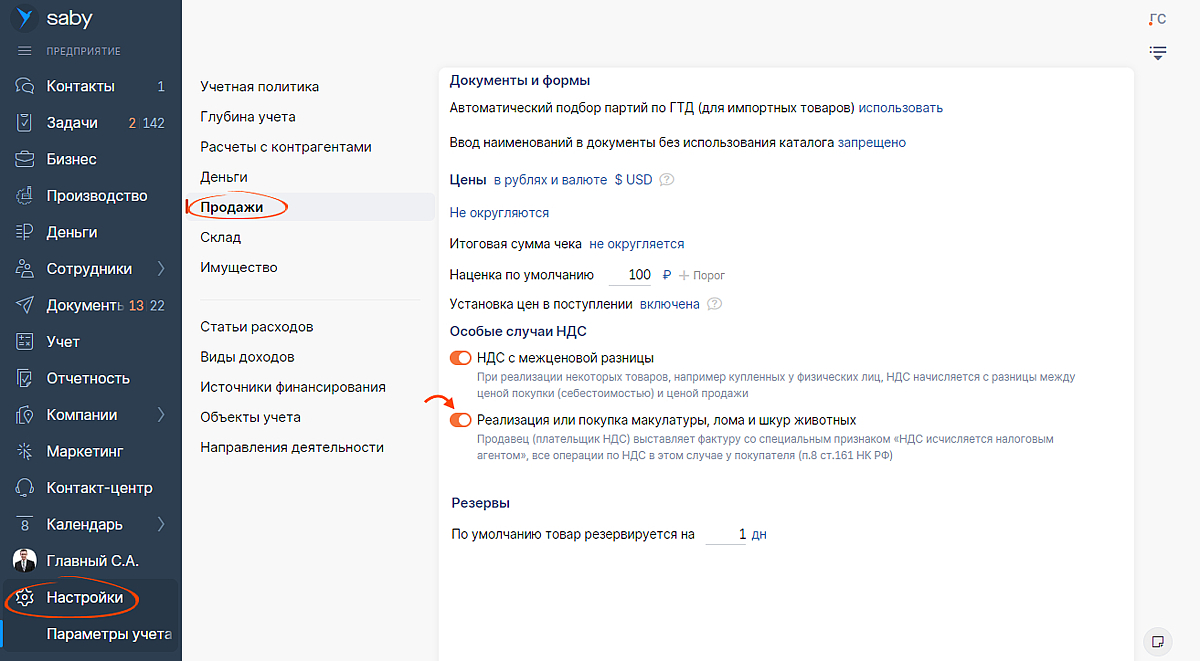Click the Marketing icon in sidebar
This screenshot has width=1200, height=661.
click(26, 451)
